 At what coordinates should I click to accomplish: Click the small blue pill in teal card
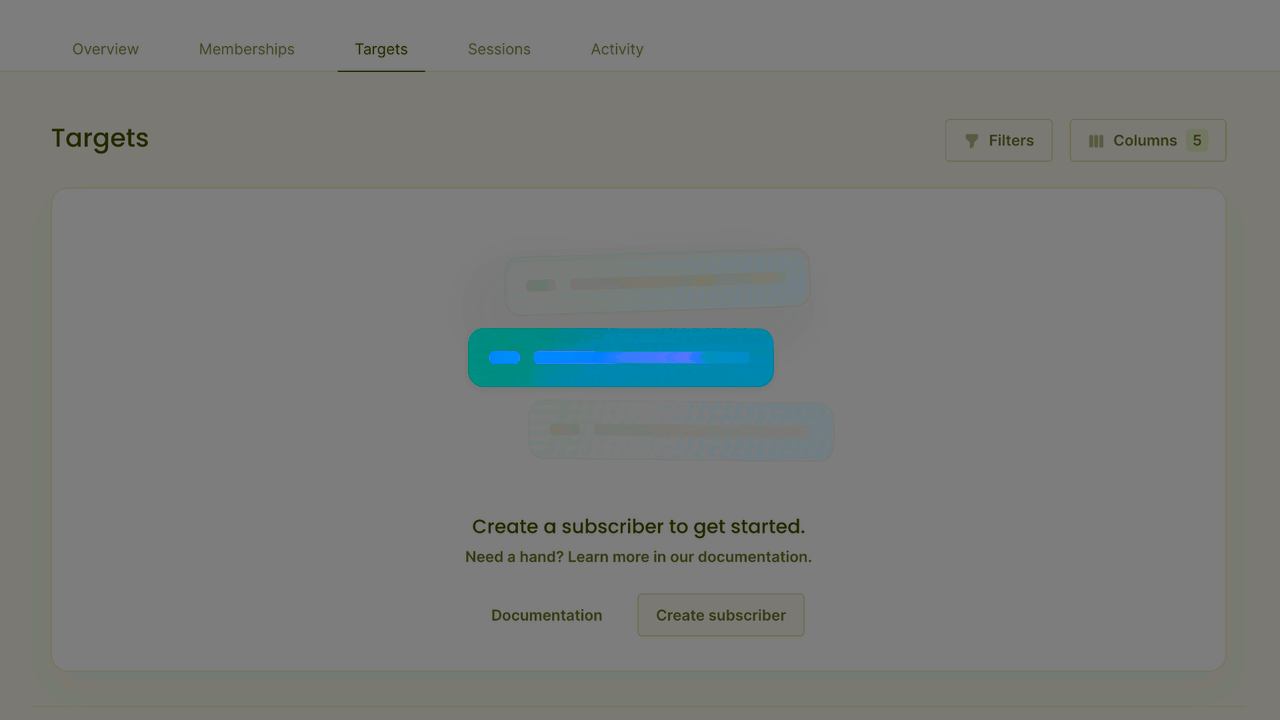(x=505, y=357)
